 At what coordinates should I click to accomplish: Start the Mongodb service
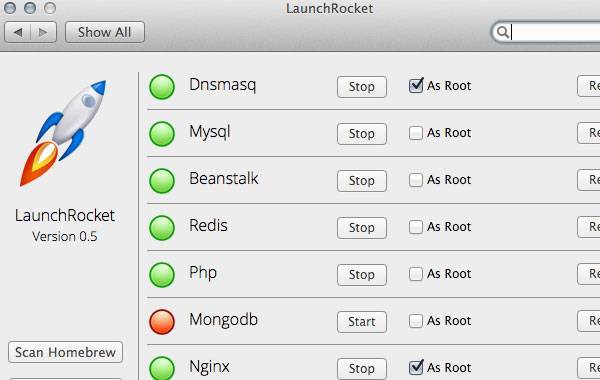point(362,322)
